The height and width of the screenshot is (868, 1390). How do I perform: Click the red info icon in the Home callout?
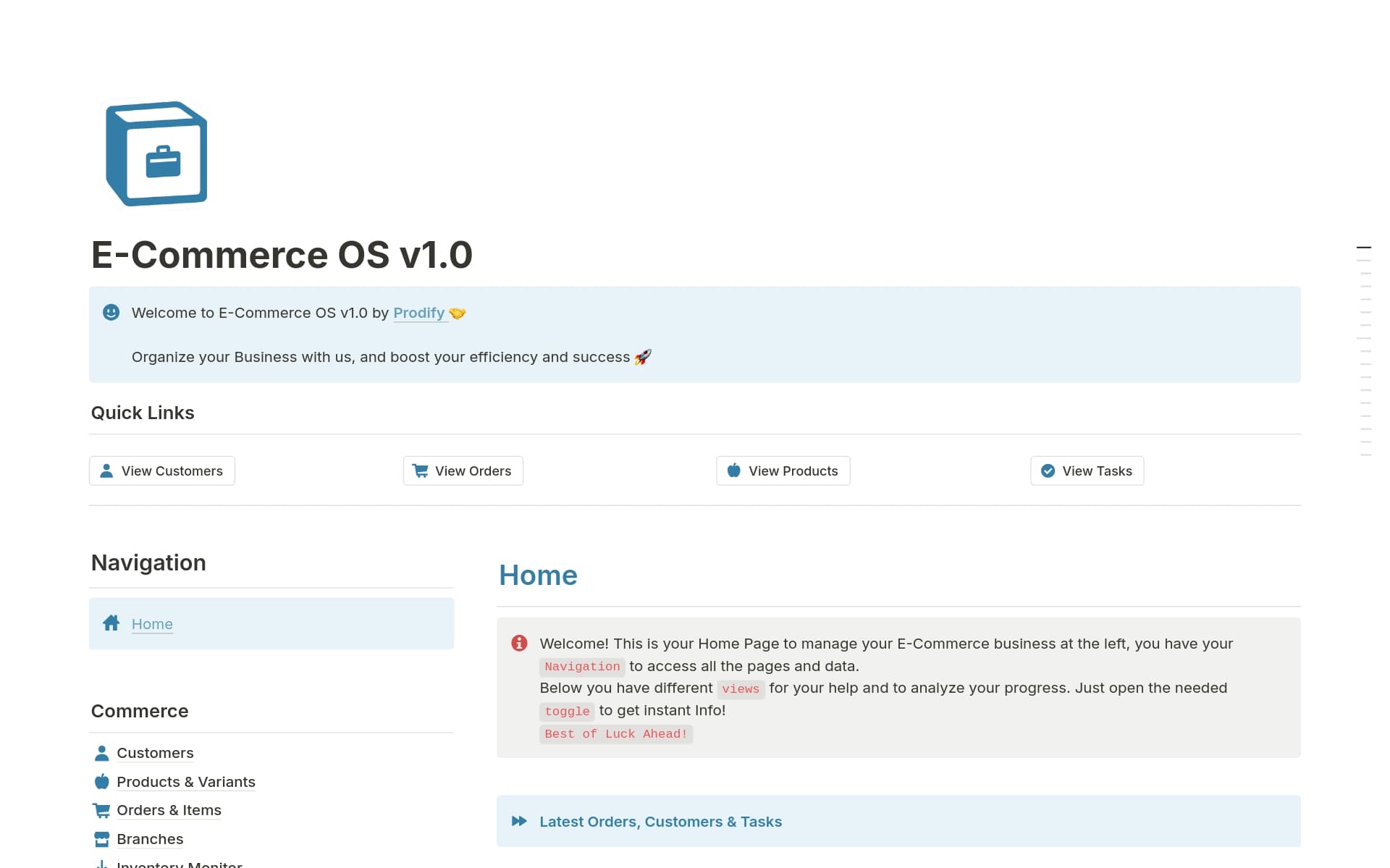point(518,643)
